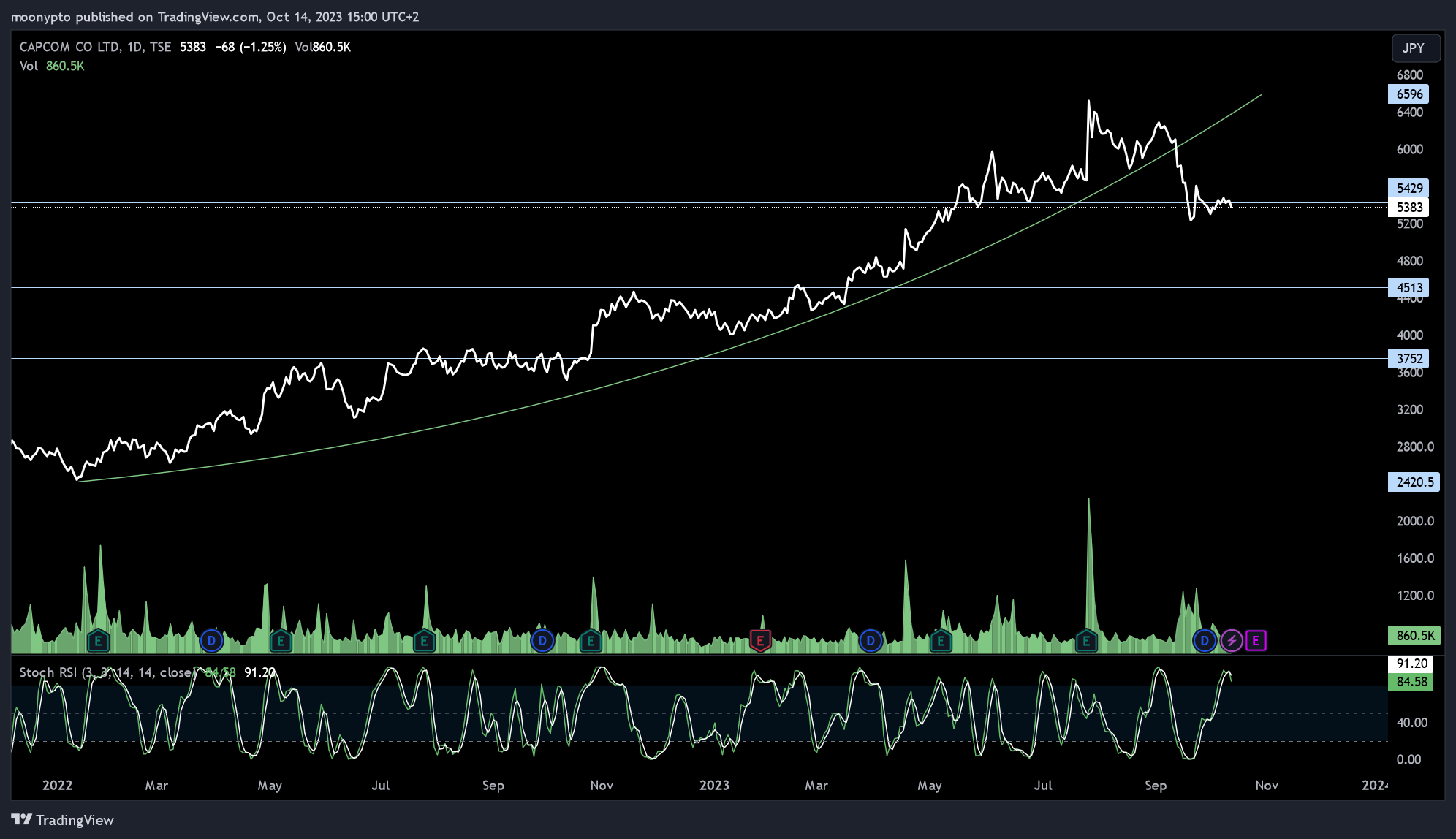Select the 4513 price level label
The image size is (1456, 839).
pyautogui.click(x=1408, y=288)
